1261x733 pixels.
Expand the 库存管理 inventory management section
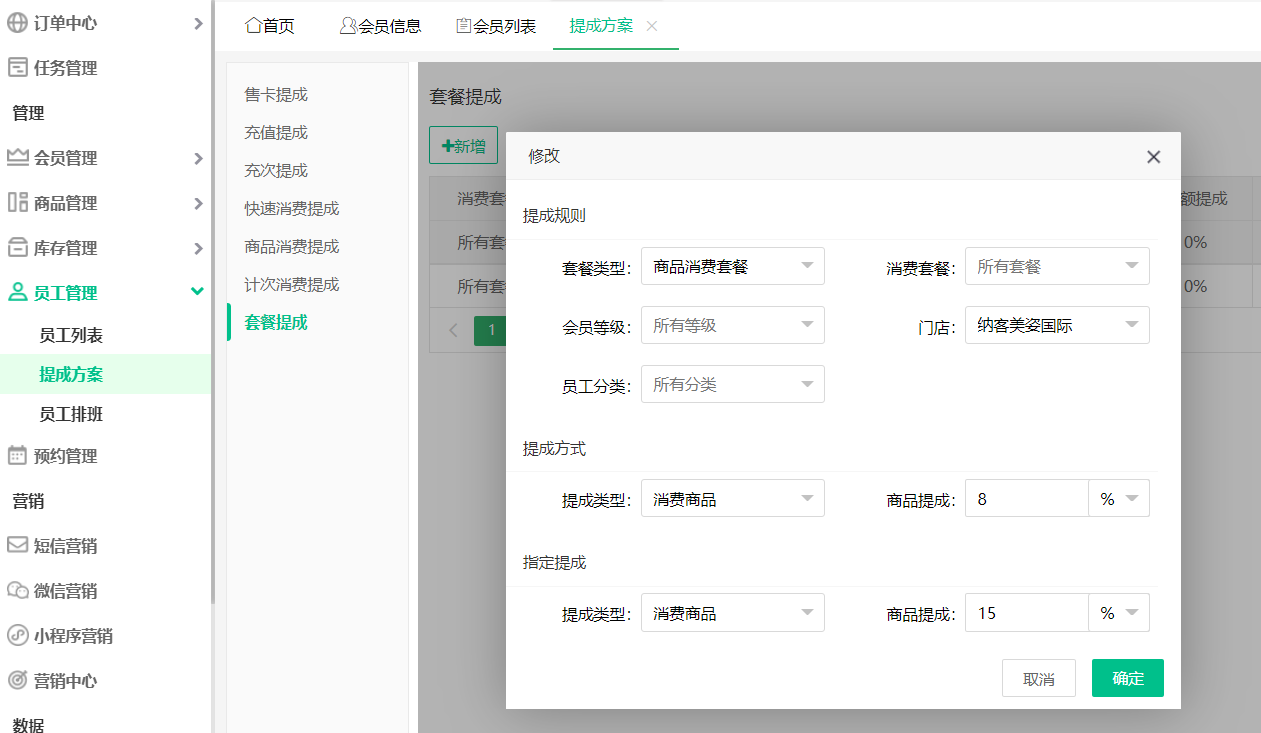(17, 247)
